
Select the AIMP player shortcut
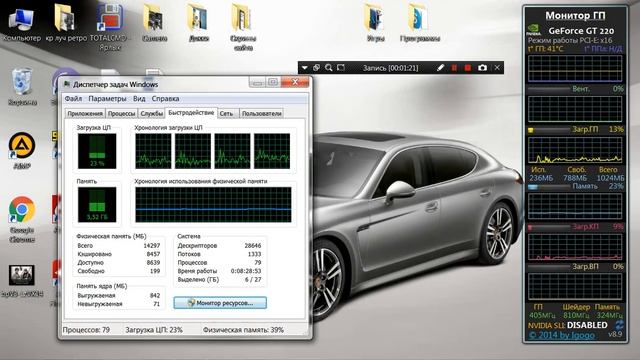(22, 150)
